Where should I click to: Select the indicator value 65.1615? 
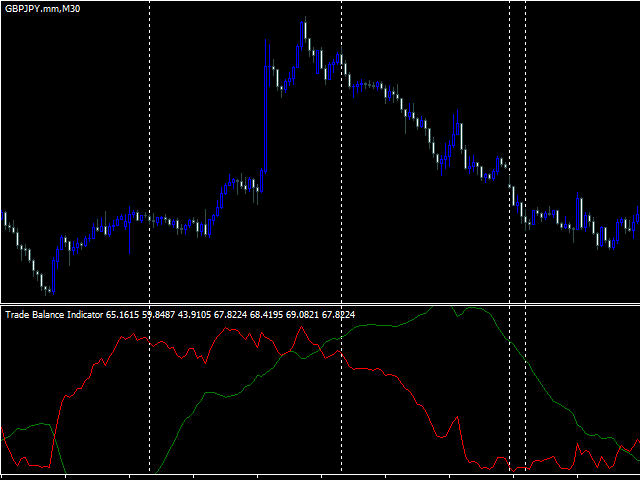(x=122, y=315)
